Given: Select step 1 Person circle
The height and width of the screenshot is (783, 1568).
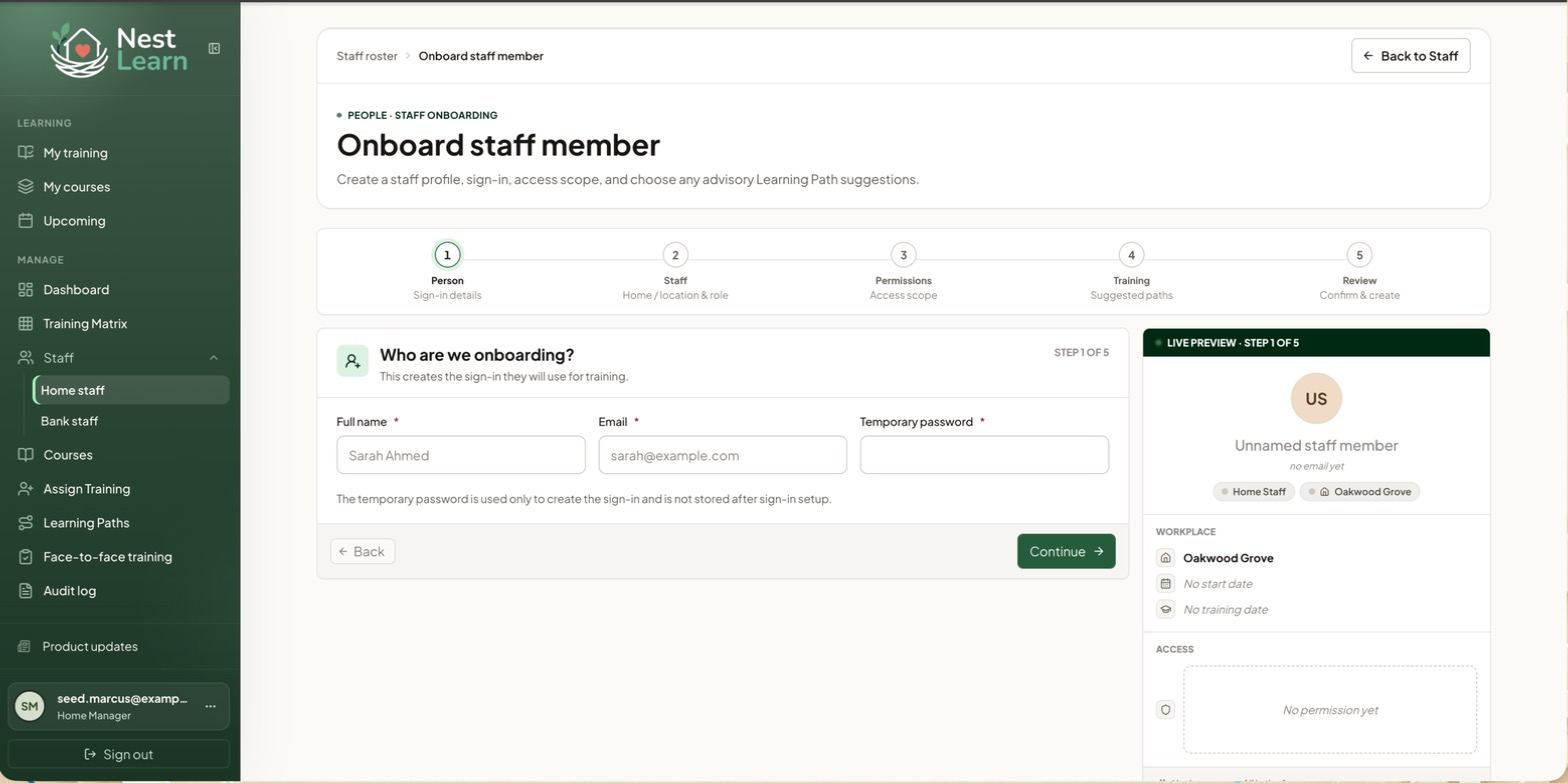Looking at the screenshot, I should click(447, 255).
